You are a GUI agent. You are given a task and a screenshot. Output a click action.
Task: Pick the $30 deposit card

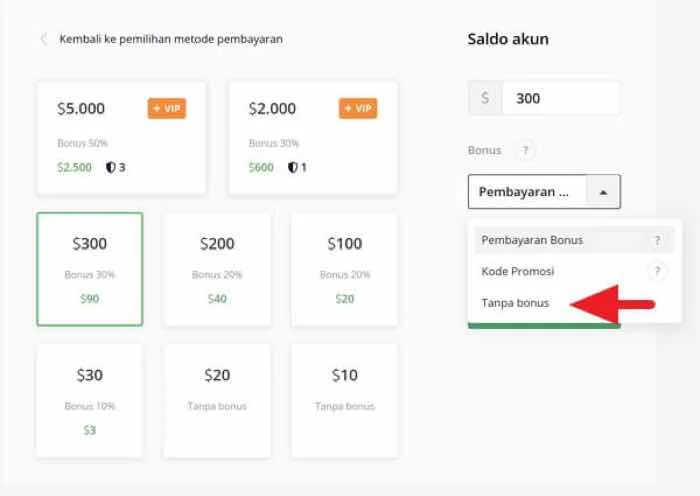pyautogui.click(x=90, y=400)
